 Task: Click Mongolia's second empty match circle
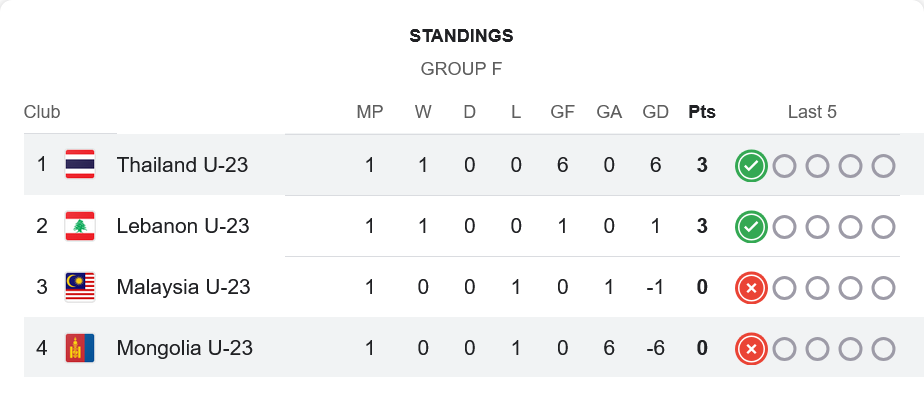(817, 349)
